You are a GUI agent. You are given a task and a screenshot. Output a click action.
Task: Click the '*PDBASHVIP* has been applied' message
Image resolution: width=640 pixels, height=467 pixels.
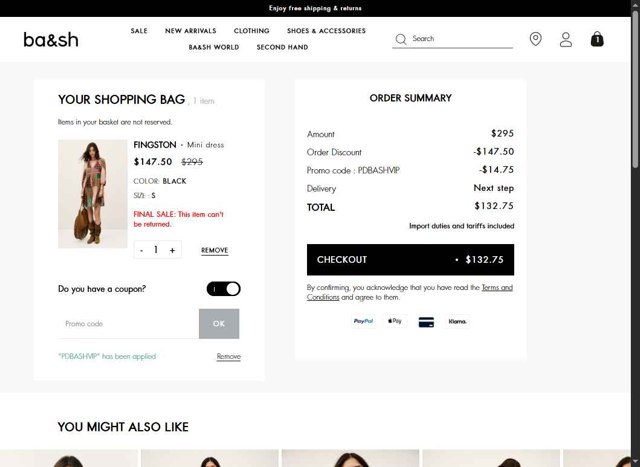(107, 356)
